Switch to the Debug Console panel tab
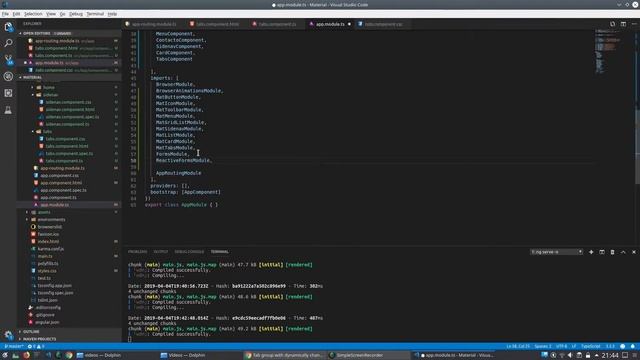640x360 pixels. (x=189, y=252)
